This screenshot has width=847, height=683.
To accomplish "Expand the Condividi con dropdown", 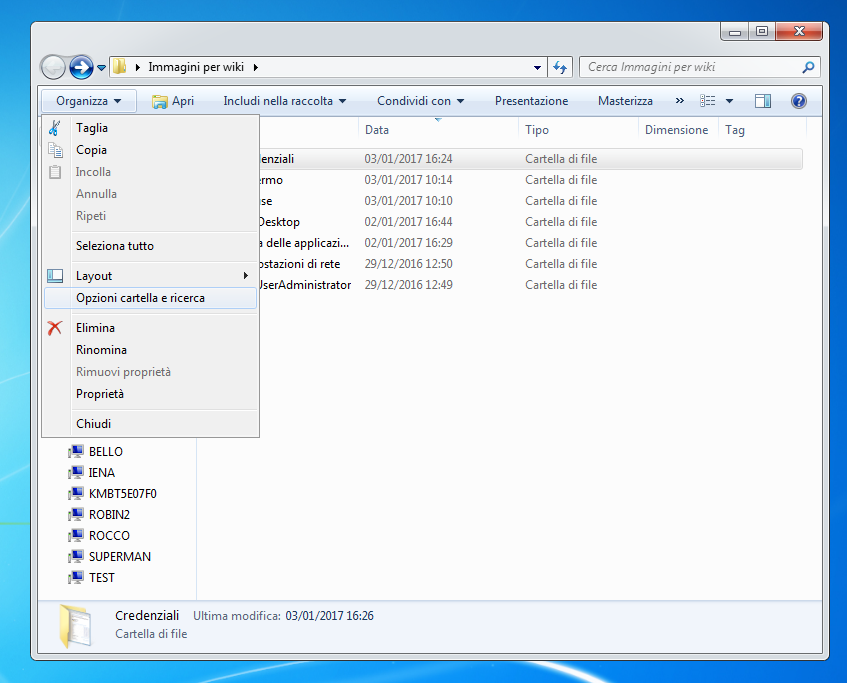I will [420, 101].
